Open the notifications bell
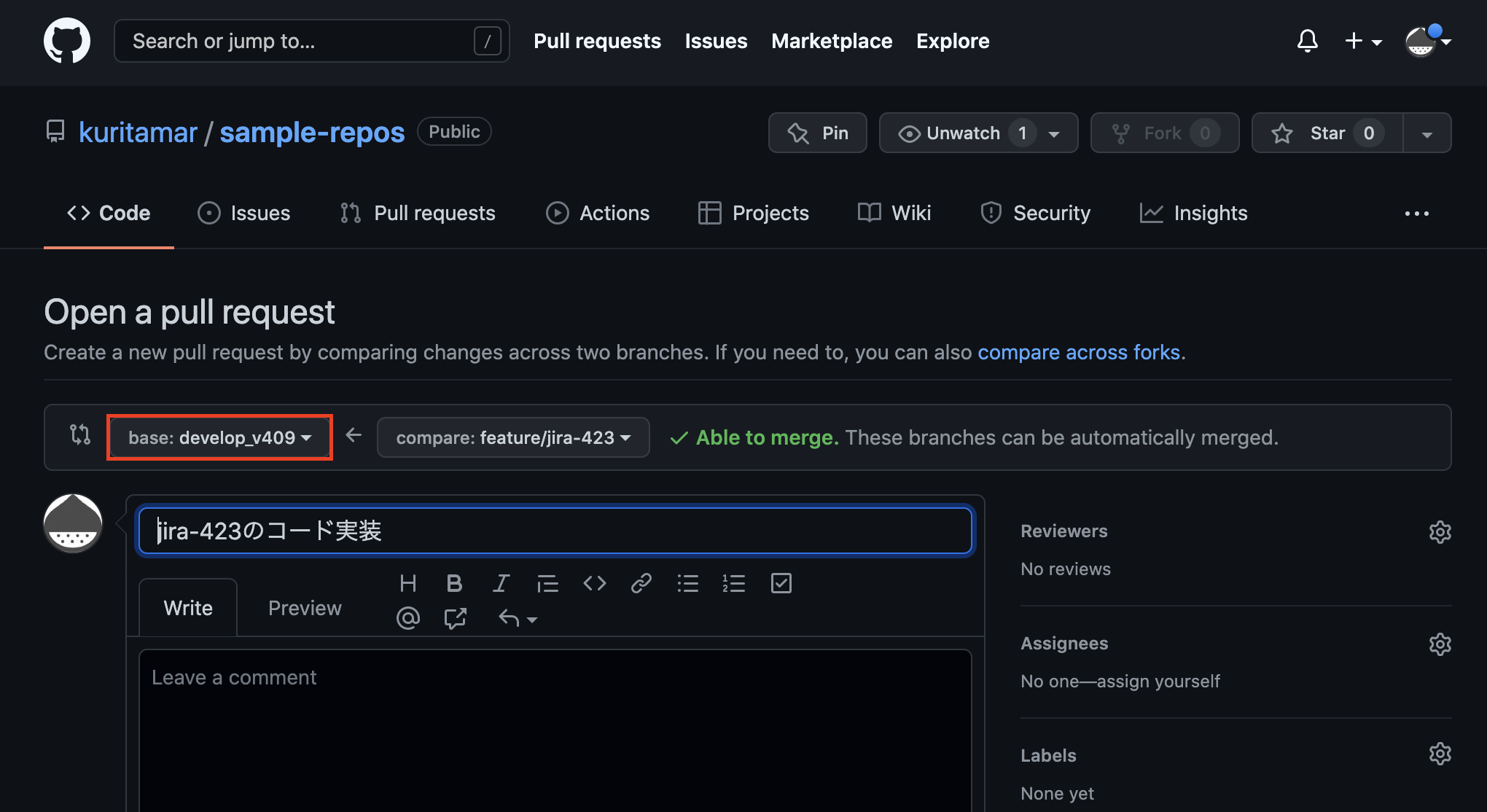The width and height of the screenshot is (1487, 812). pos(1307,41)
